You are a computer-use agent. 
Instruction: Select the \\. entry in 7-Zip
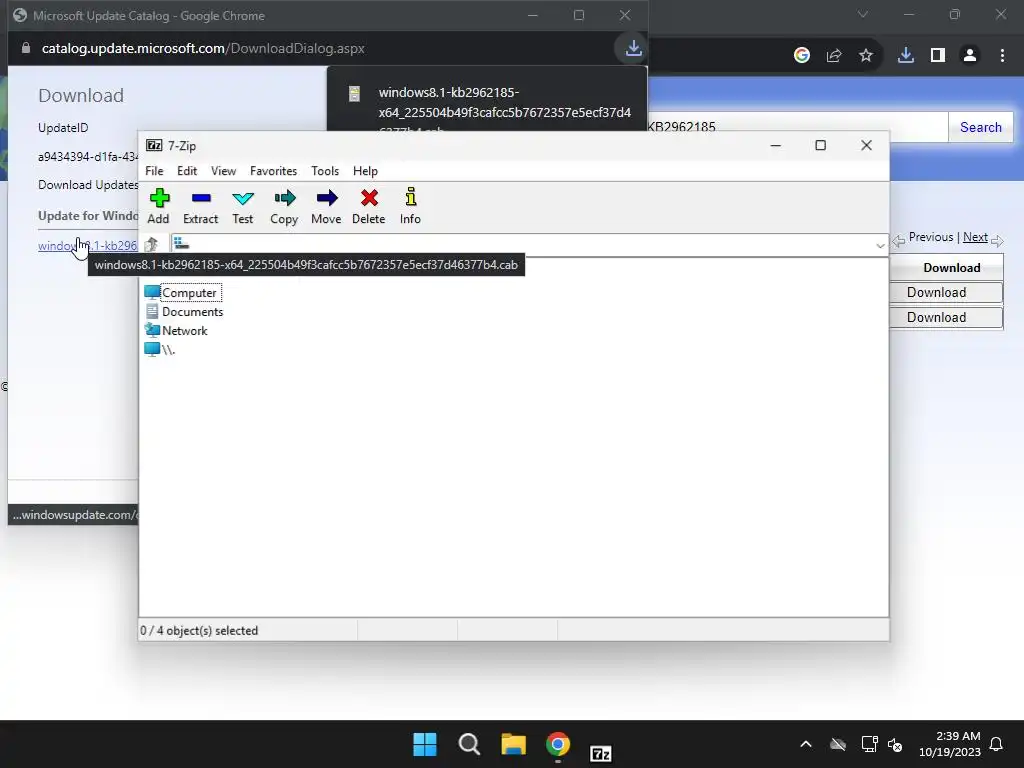tap(161, 349)
